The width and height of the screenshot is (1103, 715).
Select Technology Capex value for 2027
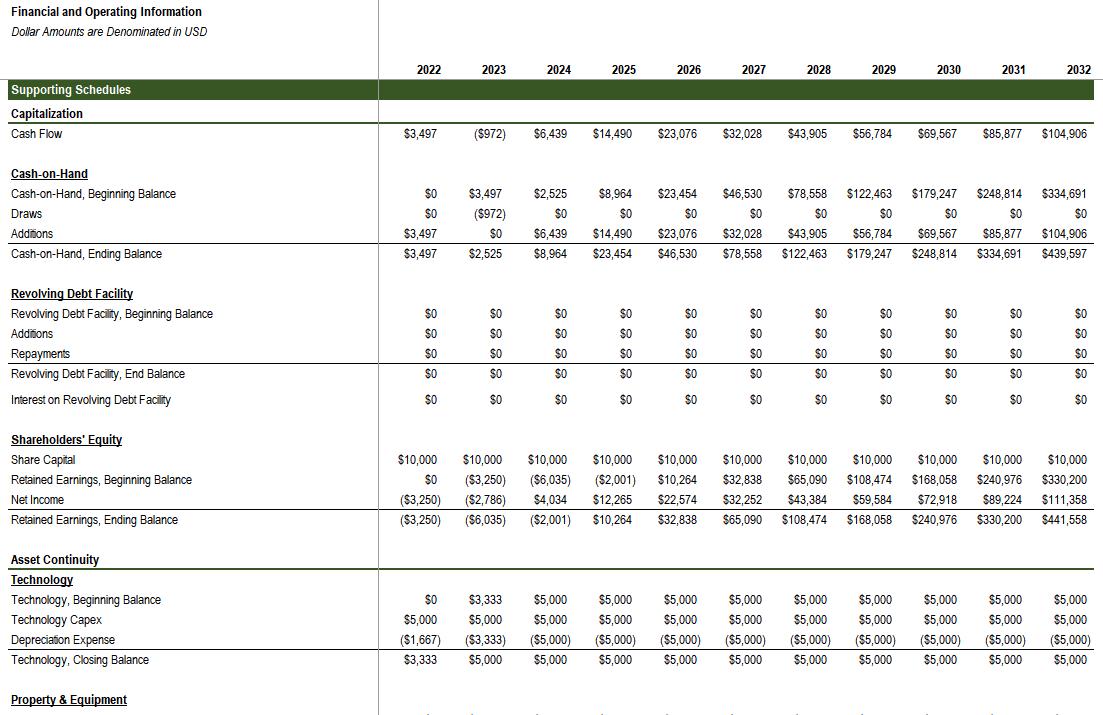click(x=745, y=620)
